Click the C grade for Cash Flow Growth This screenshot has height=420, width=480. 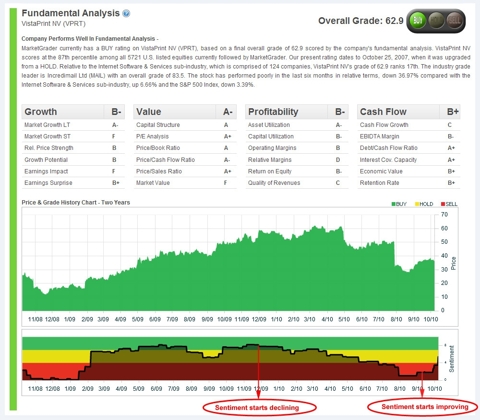[450, 125]
